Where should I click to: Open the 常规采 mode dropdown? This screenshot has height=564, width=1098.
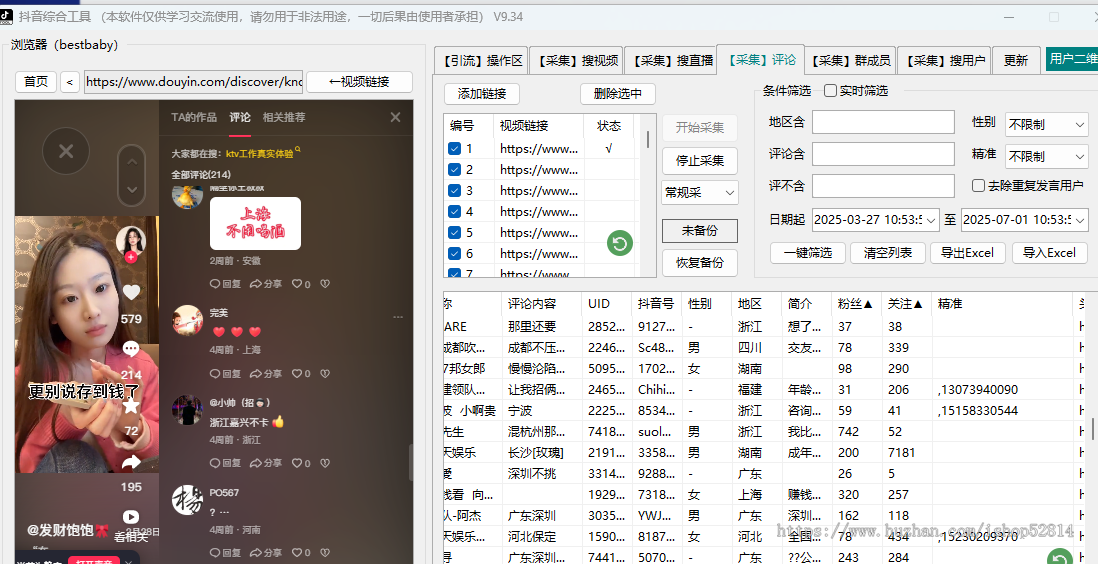[x=700, y=192]
